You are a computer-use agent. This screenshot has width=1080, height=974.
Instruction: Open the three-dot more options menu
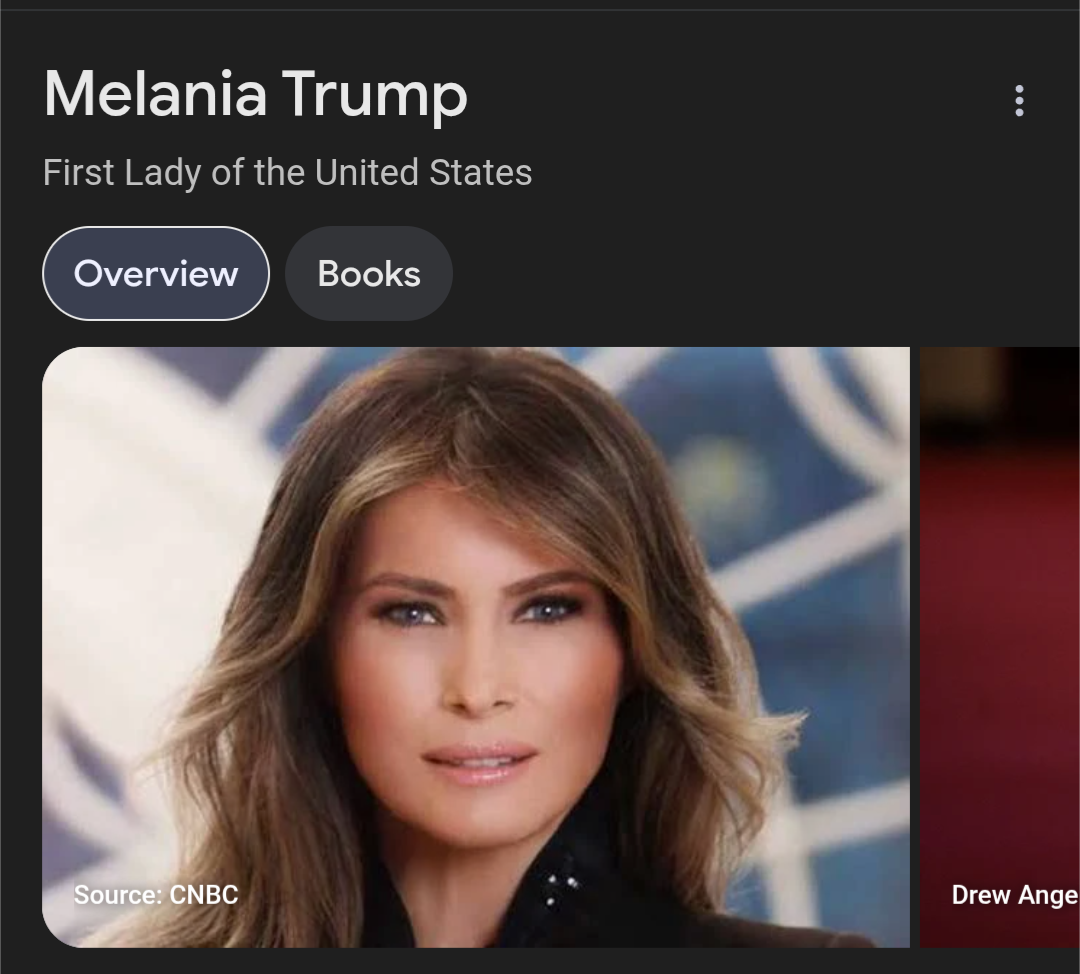(1019, 101)
